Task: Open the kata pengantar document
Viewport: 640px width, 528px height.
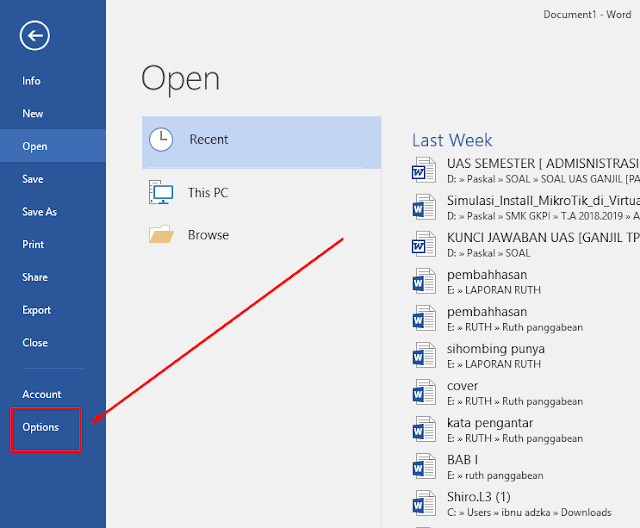Action: [490, 423]
